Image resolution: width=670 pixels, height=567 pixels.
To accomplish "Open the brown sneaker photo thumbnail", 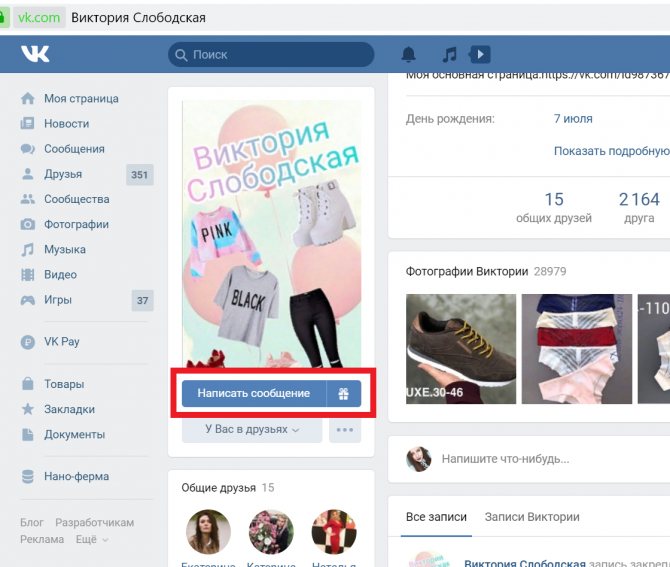I will 461,348.
